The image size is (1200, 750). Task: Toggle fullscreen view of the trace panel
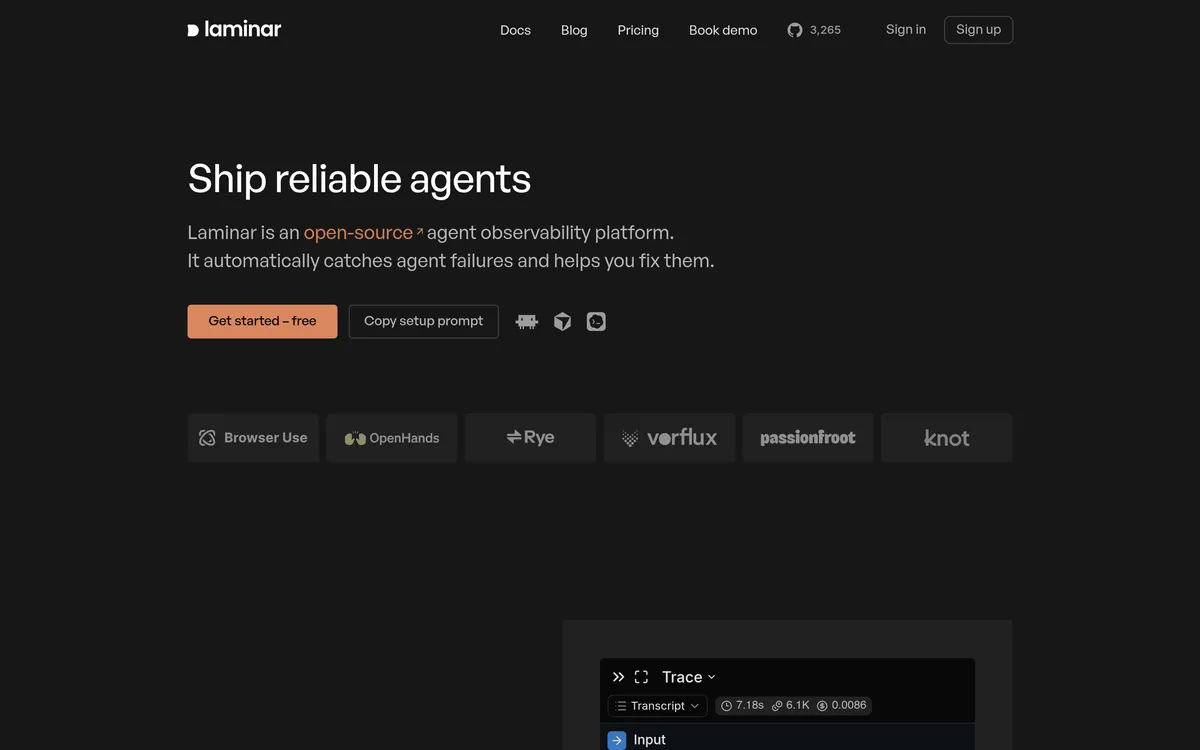tap(642, 677)
